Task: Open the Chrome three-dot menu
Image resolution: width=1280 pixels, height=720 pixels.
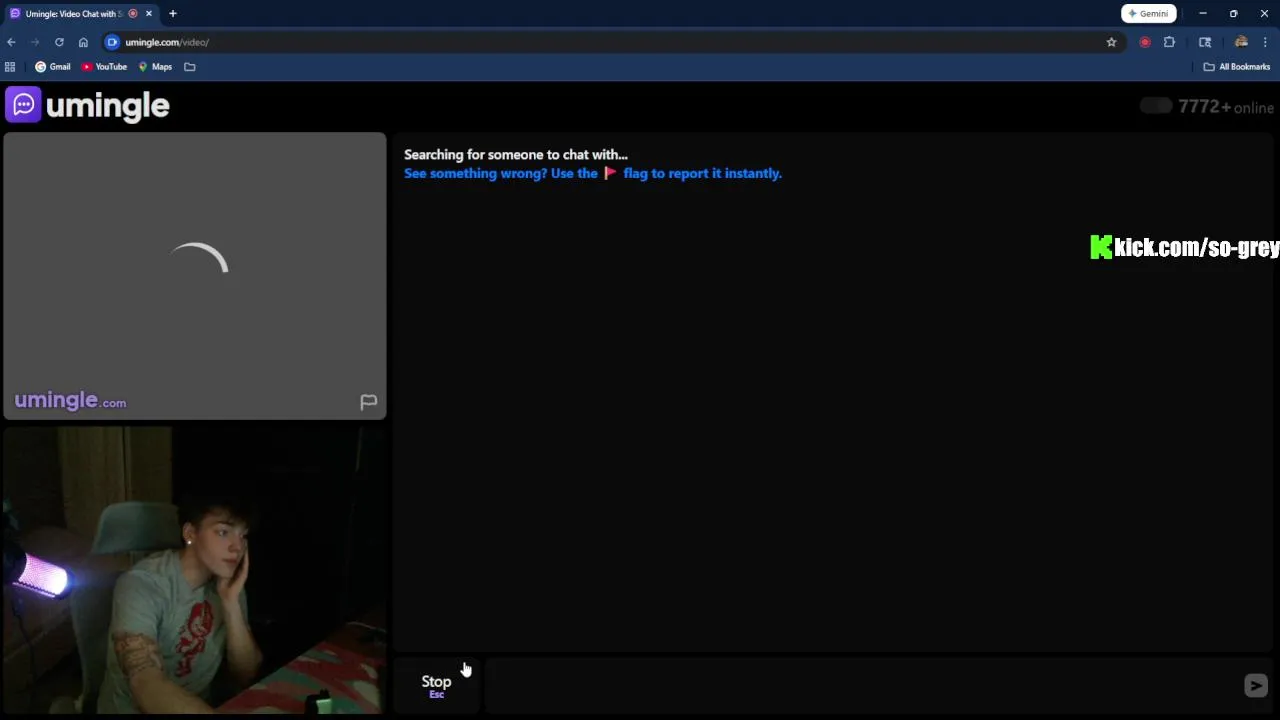Action: (x=1265, y=42)
